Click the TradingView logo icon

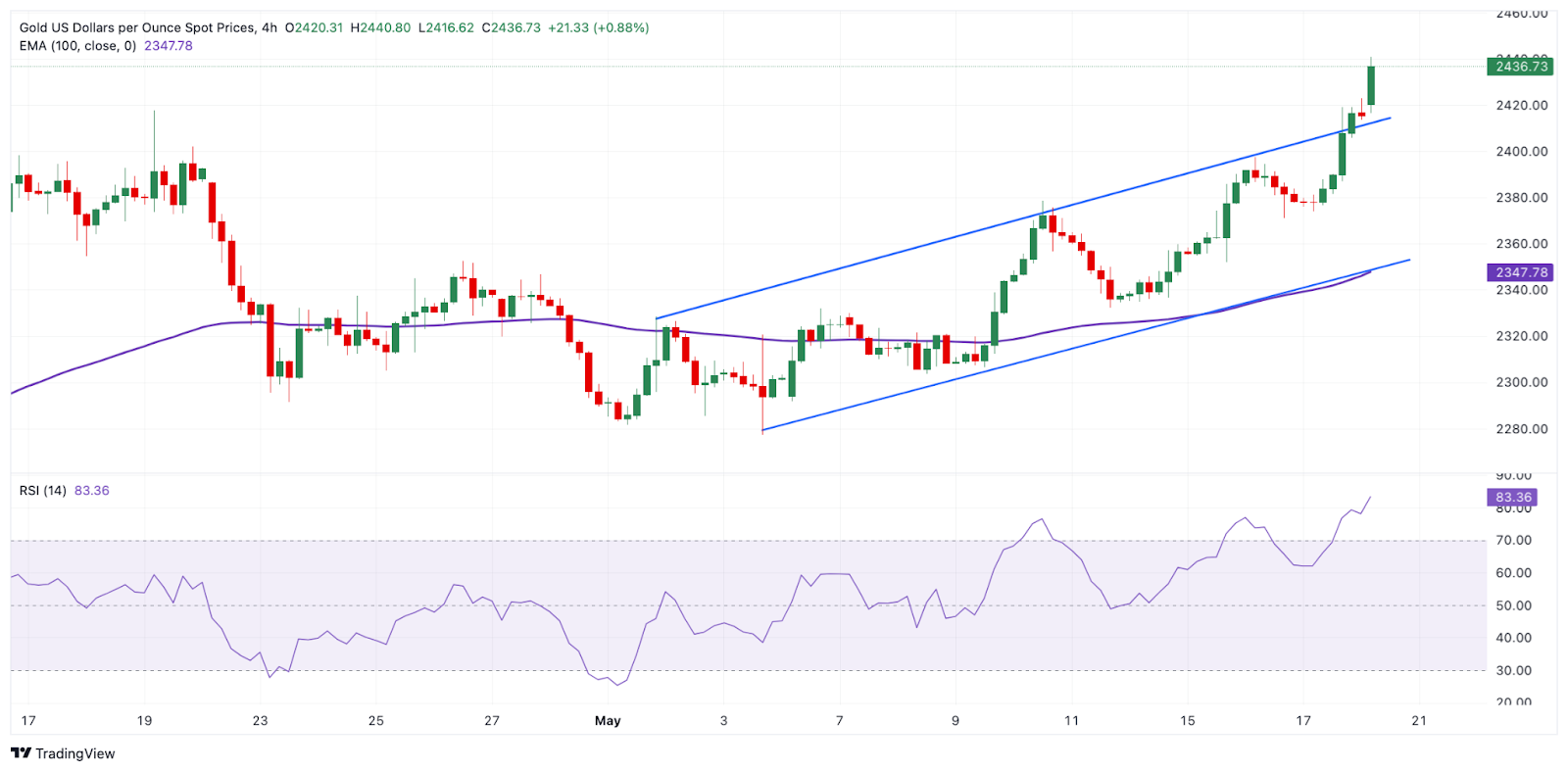(x=21, y=753)
